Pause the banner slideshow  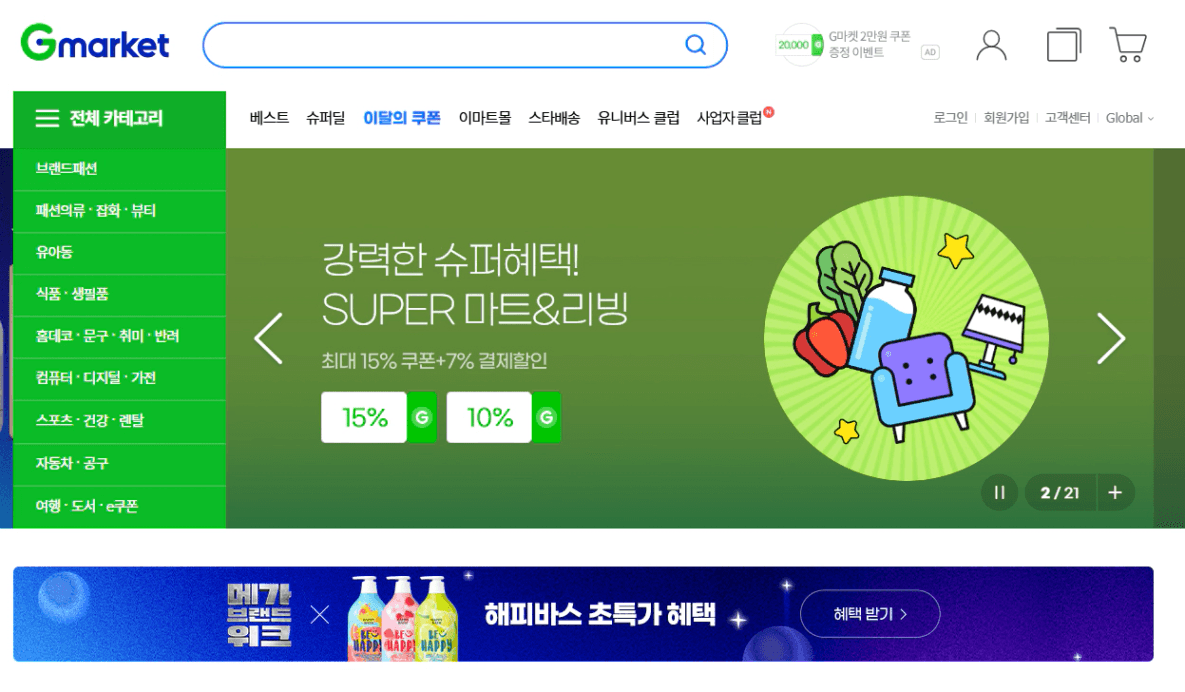(x=999, y=493)
